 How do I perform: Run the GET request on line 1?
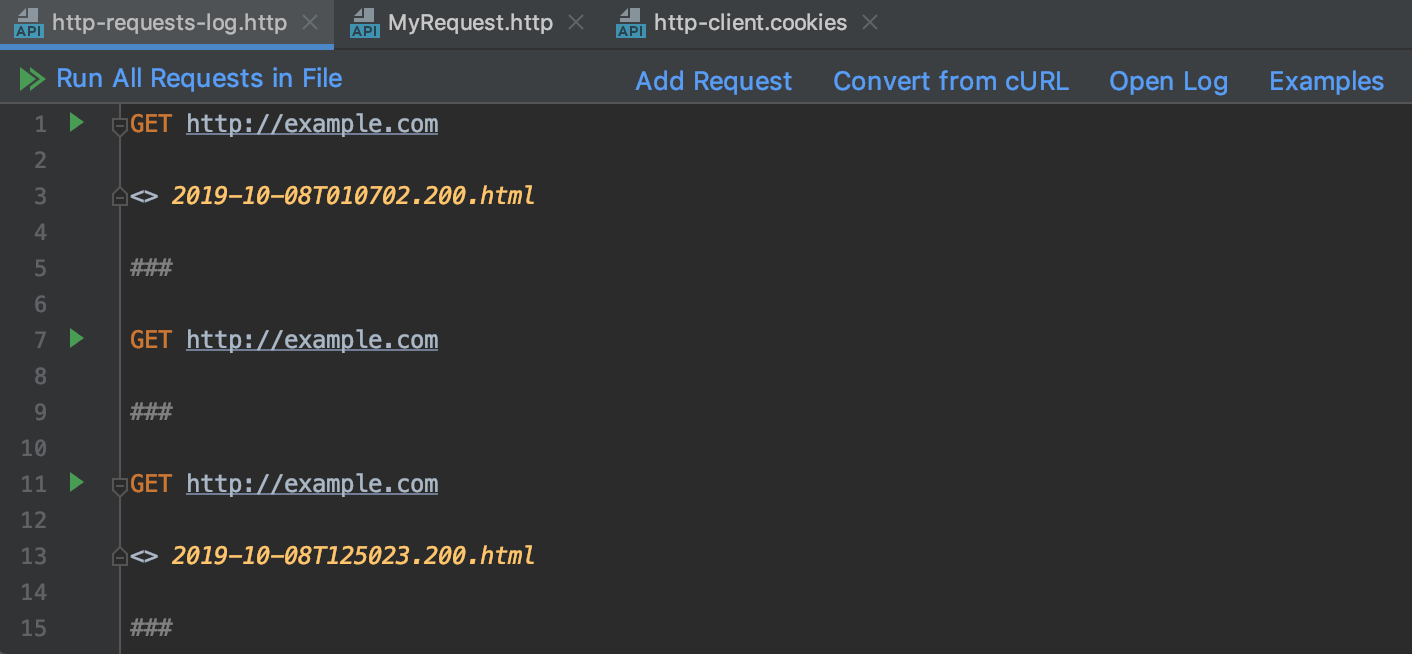tap(76, 123)
